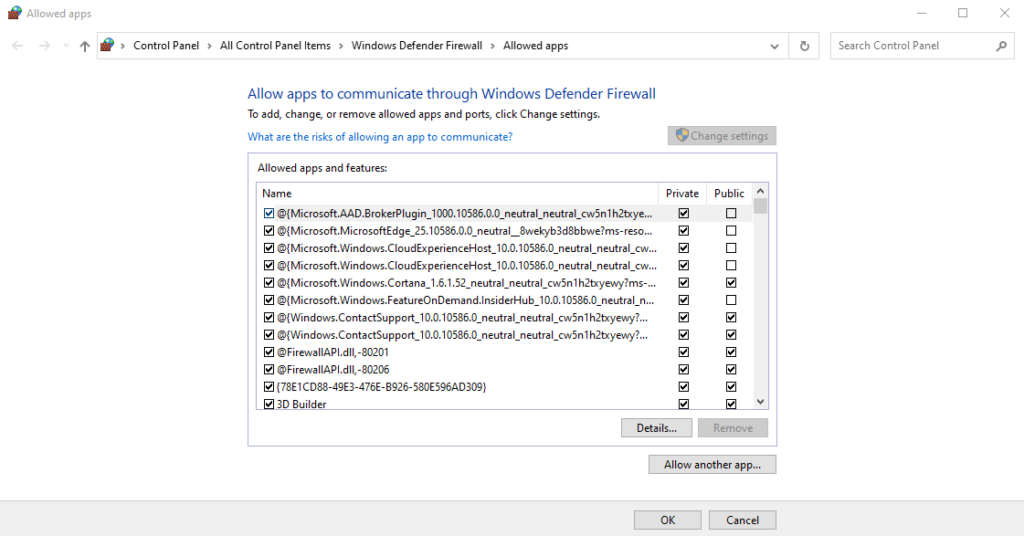Click the Private column header
The width and height of the screenshot is (1024, 536).
coord(682,193)
